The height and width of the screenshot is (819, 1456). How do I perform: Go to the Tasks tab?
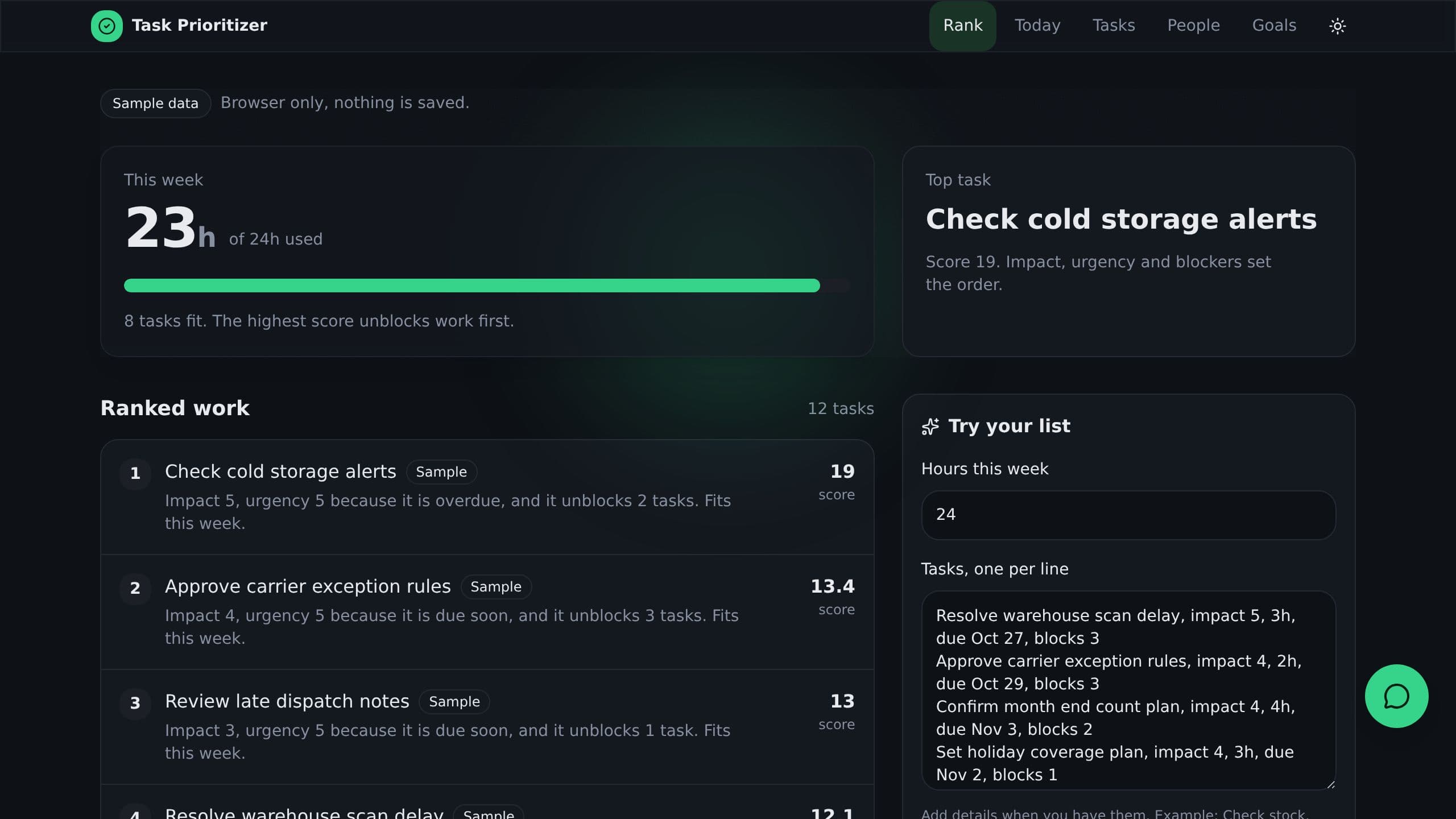click(1114, 26)
